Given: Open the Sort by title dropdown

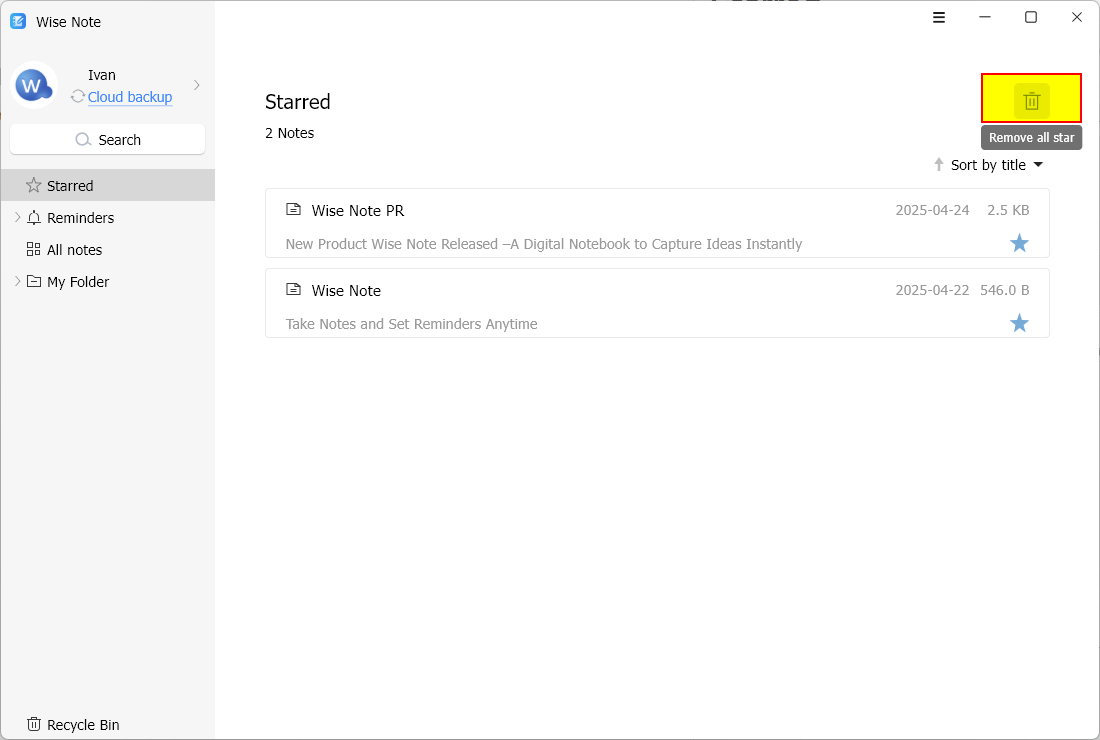Looking at the screenshot, I should 997,165.
